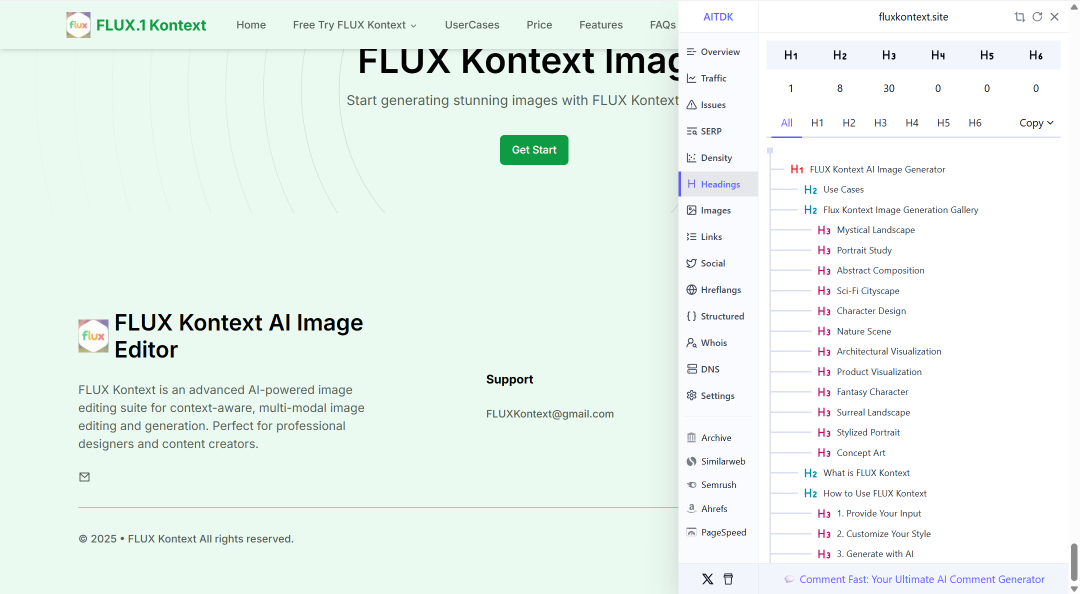Open Similarweb lookup

point(716,461)
